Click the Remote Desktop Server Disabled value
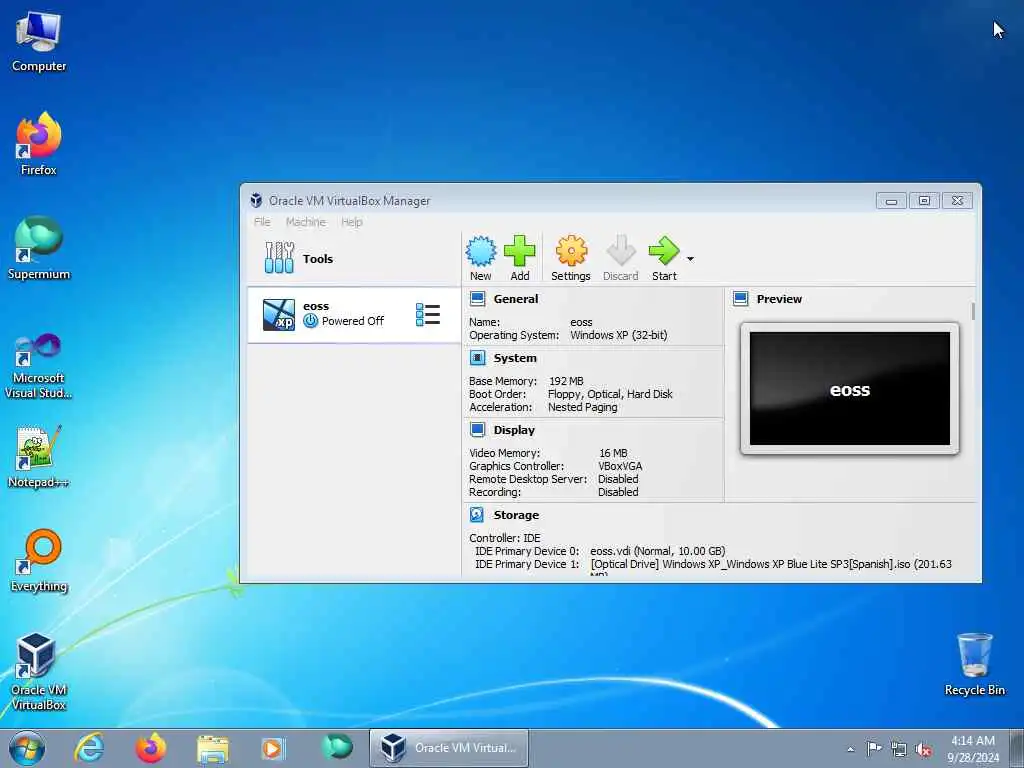1024x768 pixels. (618, 479)
